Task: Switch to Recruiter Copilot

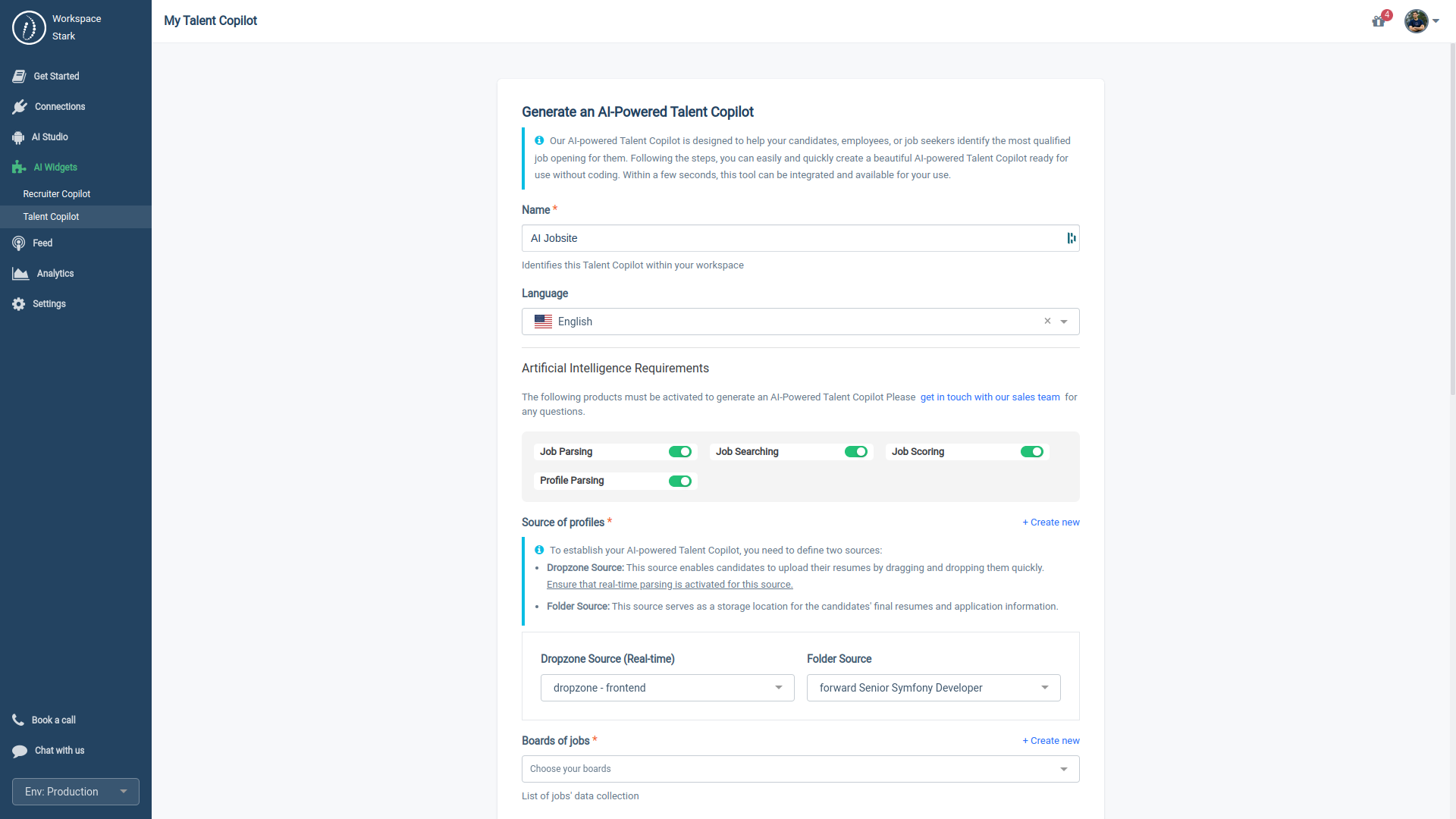Action: point(56,193)
